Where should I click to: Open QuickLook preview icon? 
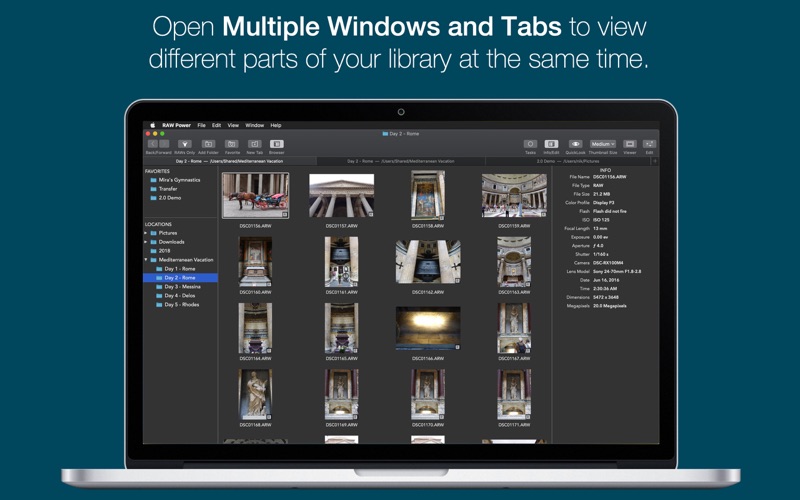coord(575,144)
